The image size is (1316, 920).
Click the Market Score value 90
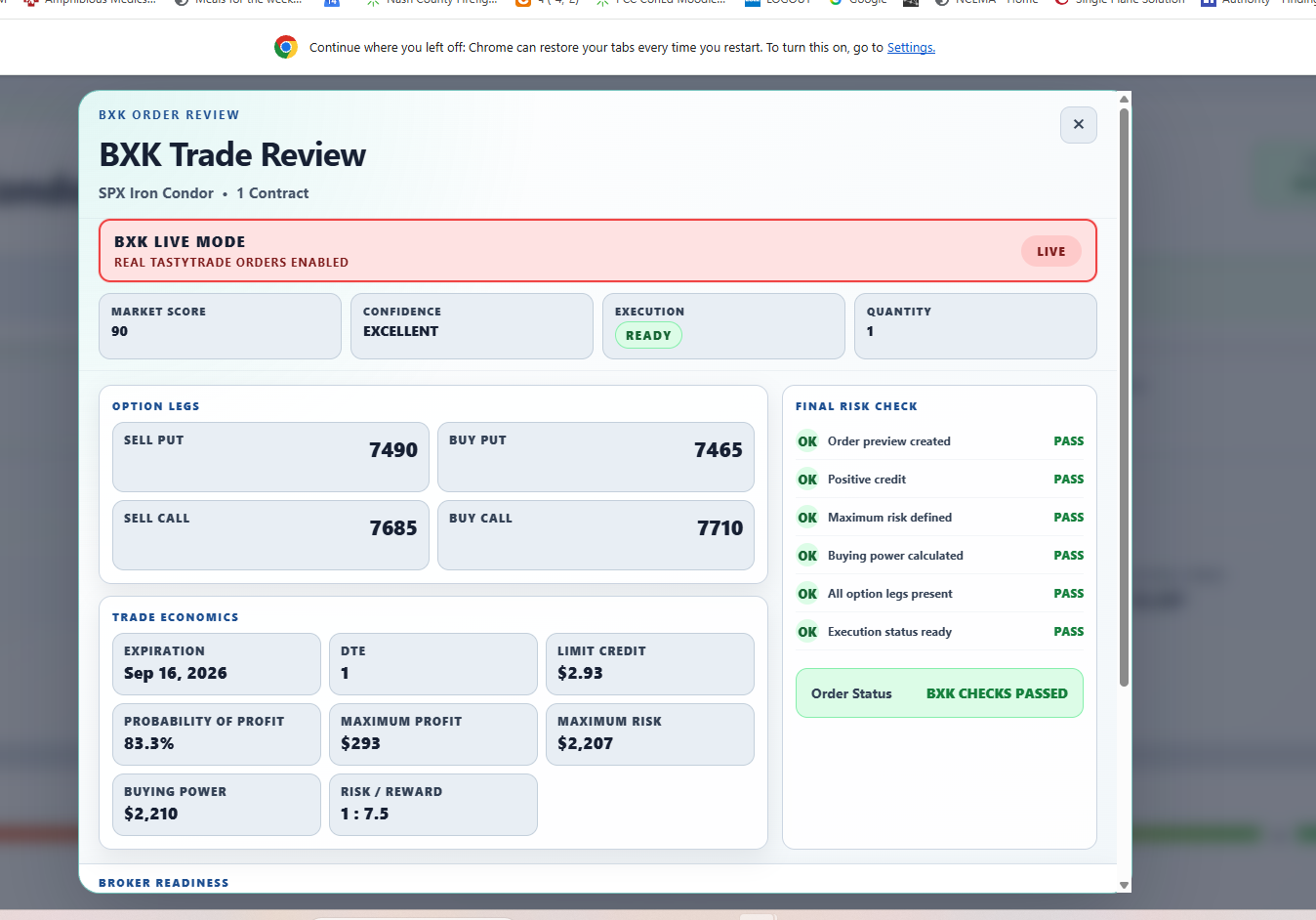[119, 331]
